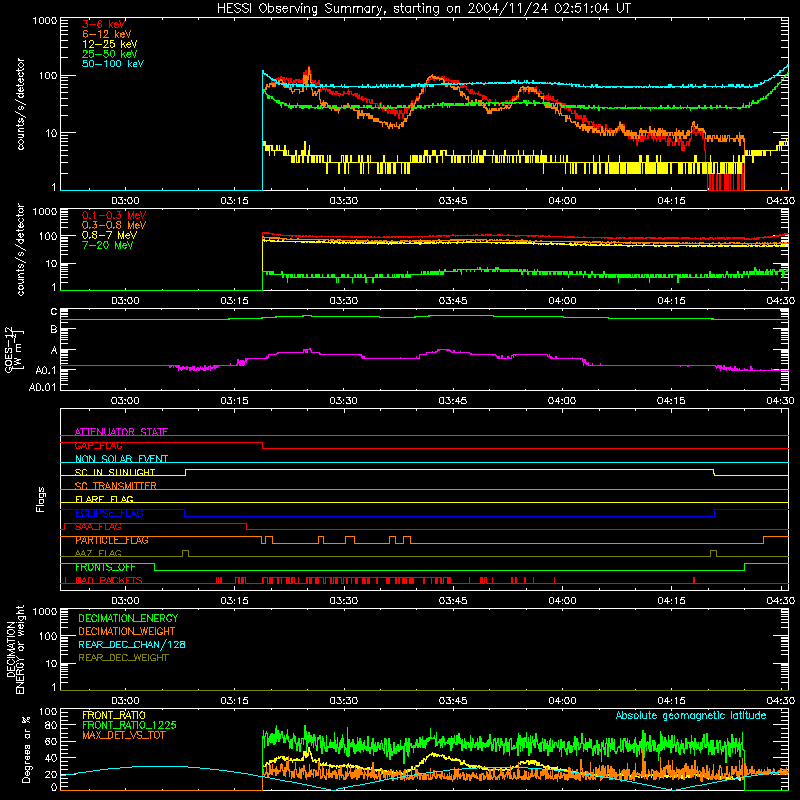The width and height of the screenshot is (800, 800).
Task: Click the vertical Flags axis label
Action: point(40,499)
